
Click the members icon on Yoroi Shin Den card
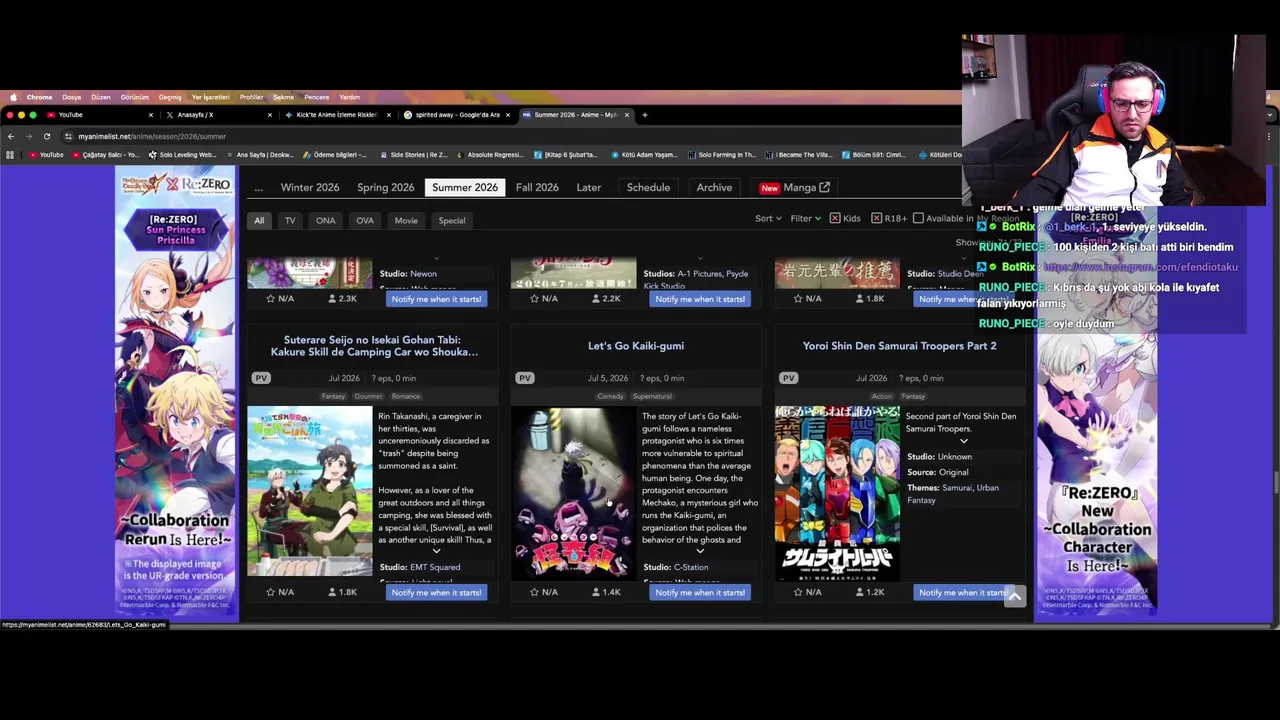860,592
